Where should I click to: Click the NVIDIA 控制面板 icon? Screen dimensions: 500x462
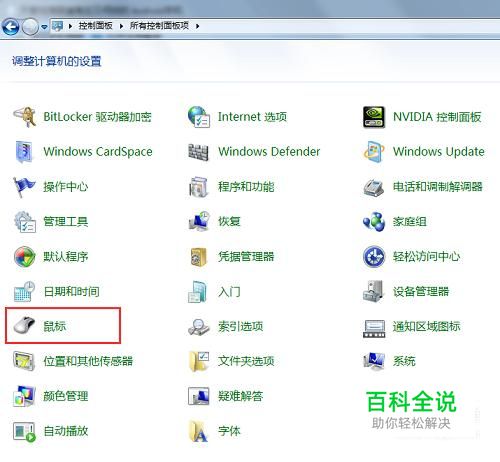point(374,117)
